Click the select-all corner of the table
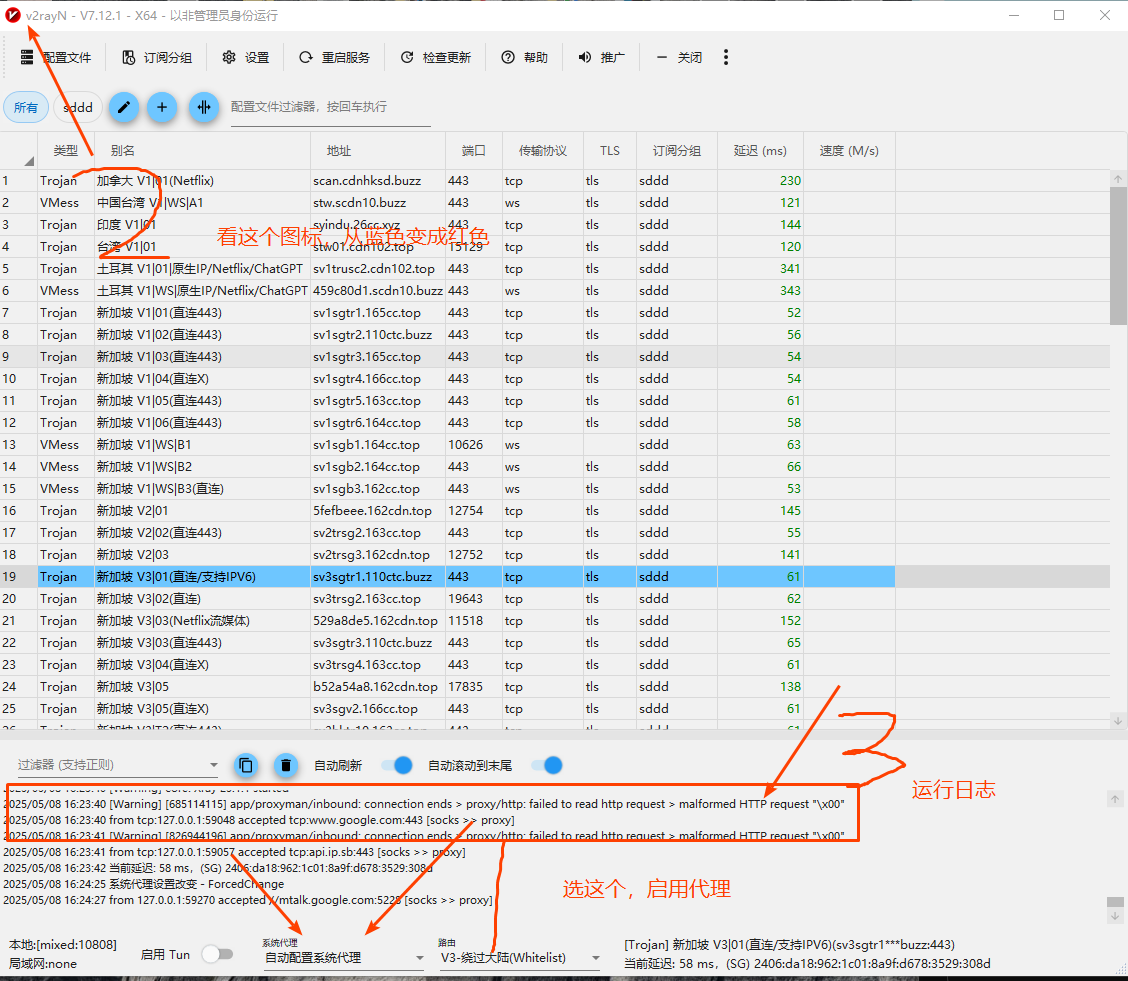This screenshot has width=1128, height=981. (x=19, y=151)
